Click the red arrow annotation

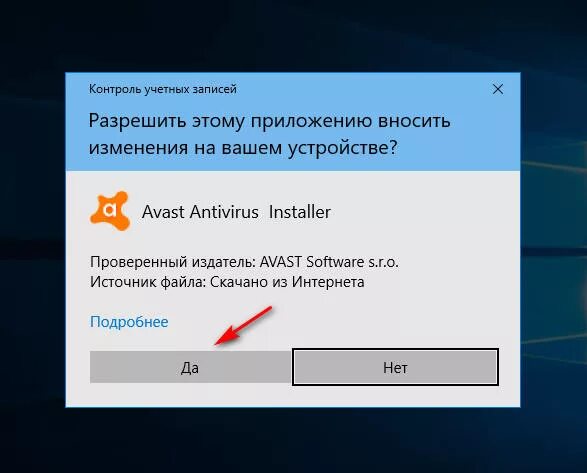243,326
